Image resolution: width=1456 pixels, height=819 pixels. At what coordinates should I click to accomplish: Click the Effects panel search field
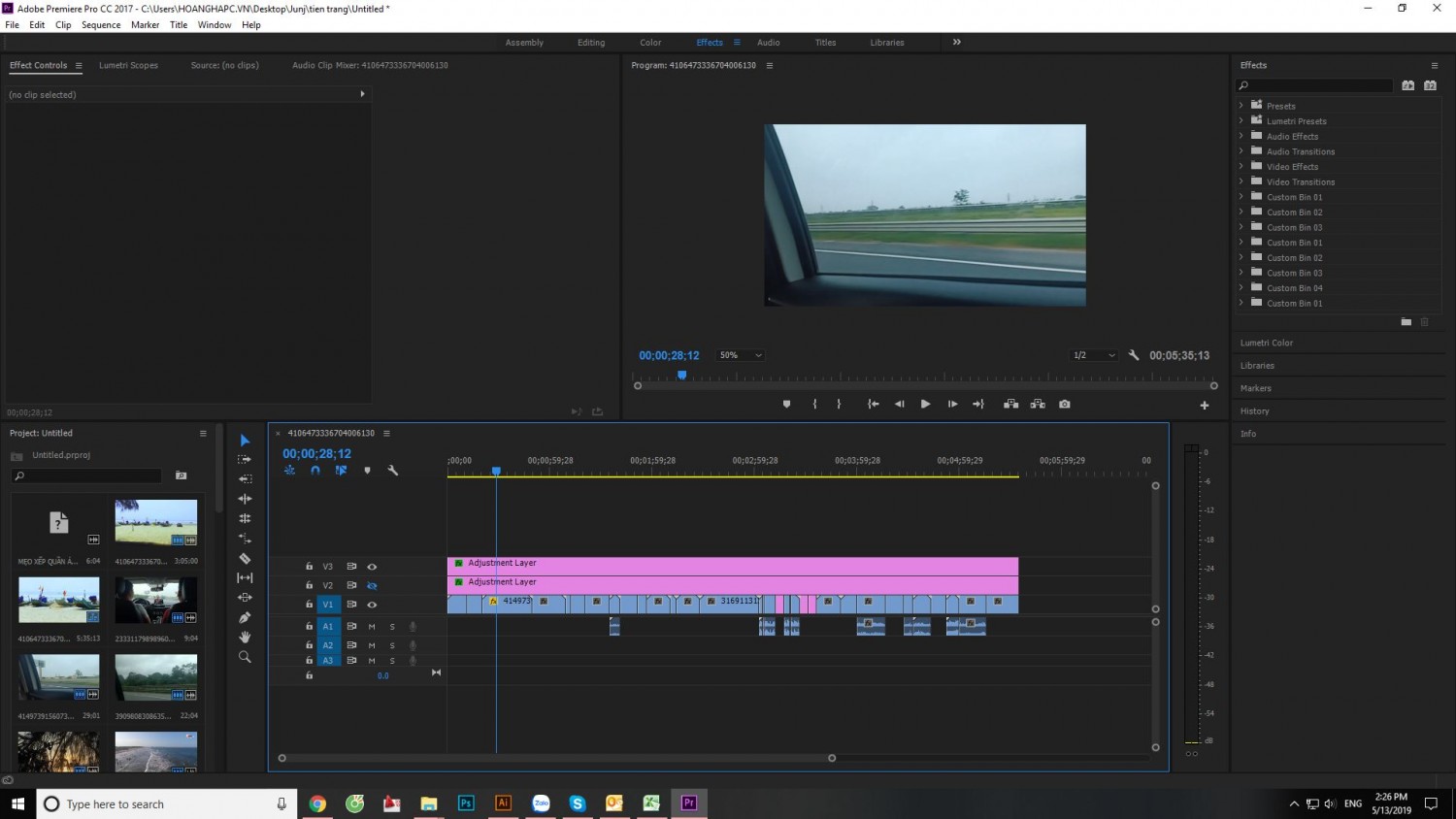point(1315,85)
